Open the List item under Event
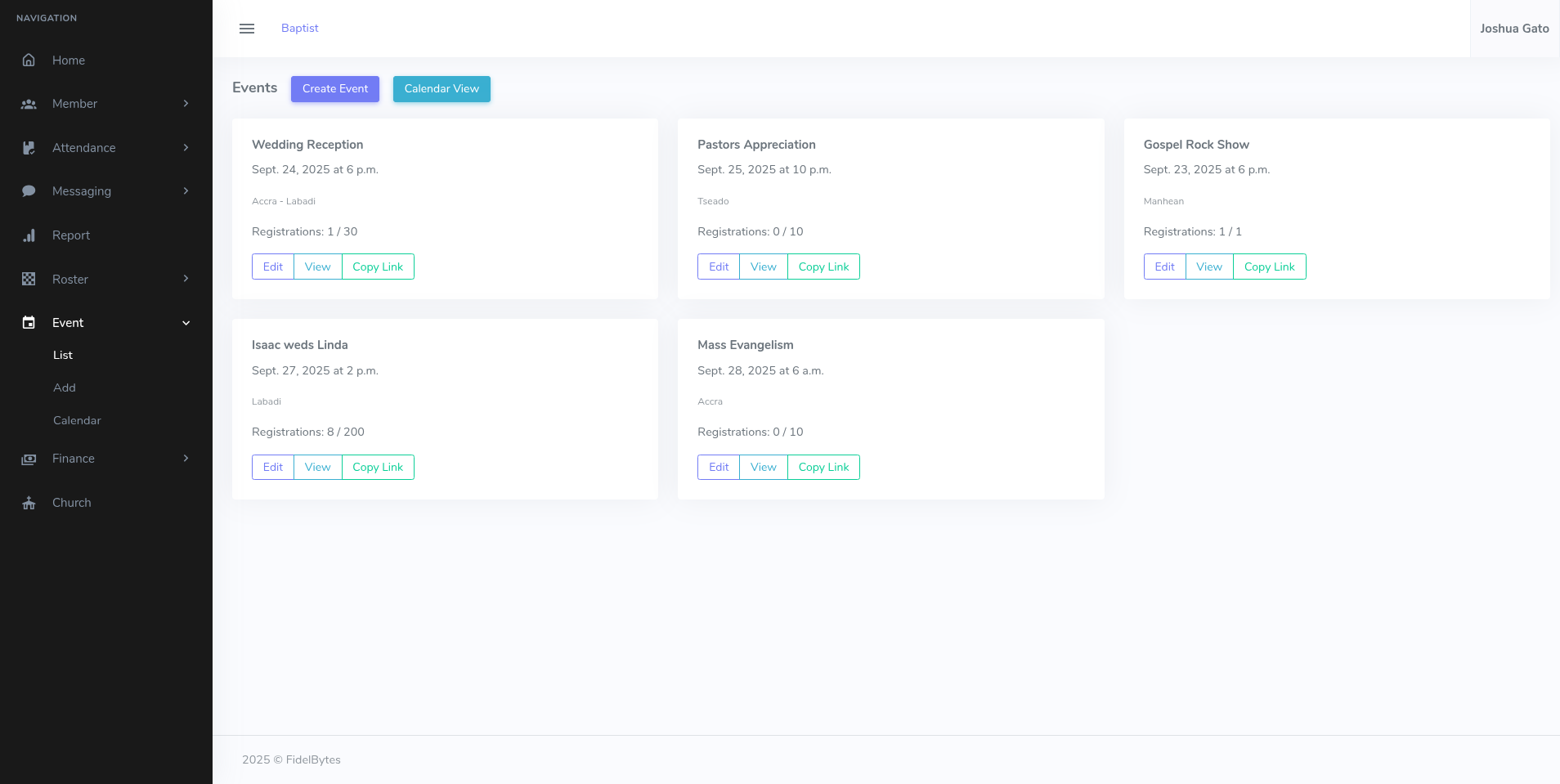The image size is (1560, 784). 63,355
